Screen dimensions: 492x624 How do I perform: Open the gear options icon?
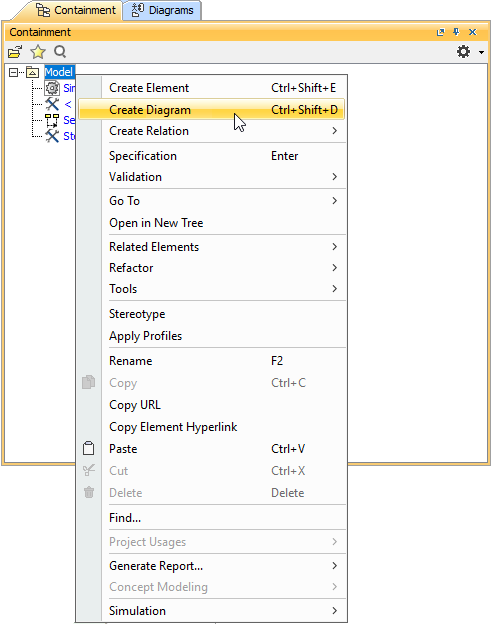[x=463, y=52]
